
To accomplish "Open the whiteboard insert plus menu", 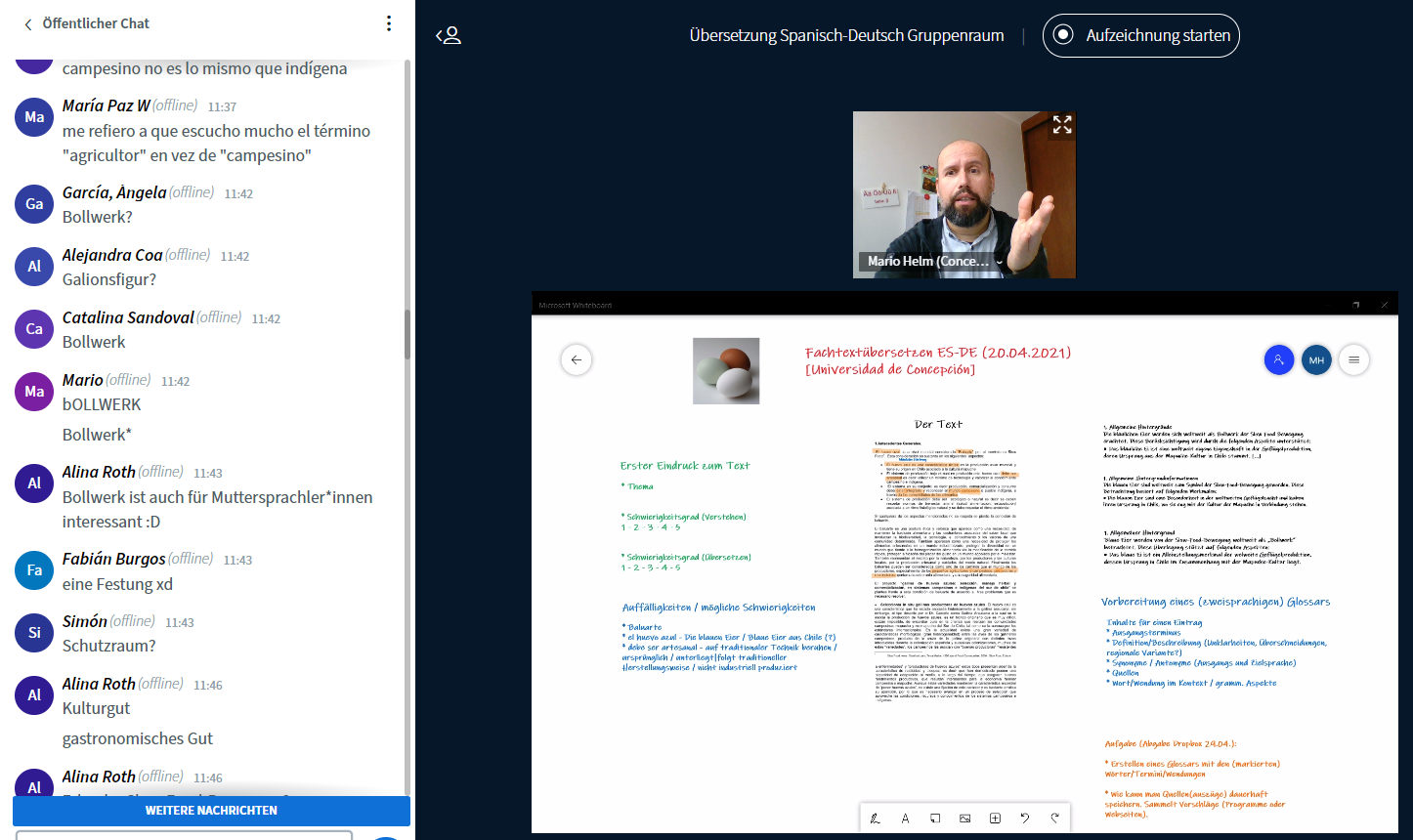I will pyautogui.click(x=995, y=819).
